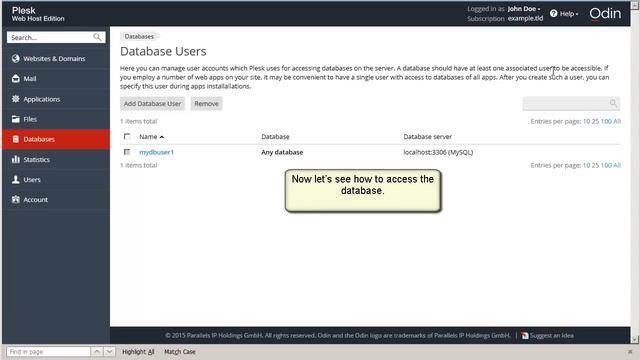Open the Statistics section
640x360 pixels.
[x=56, y=159]
